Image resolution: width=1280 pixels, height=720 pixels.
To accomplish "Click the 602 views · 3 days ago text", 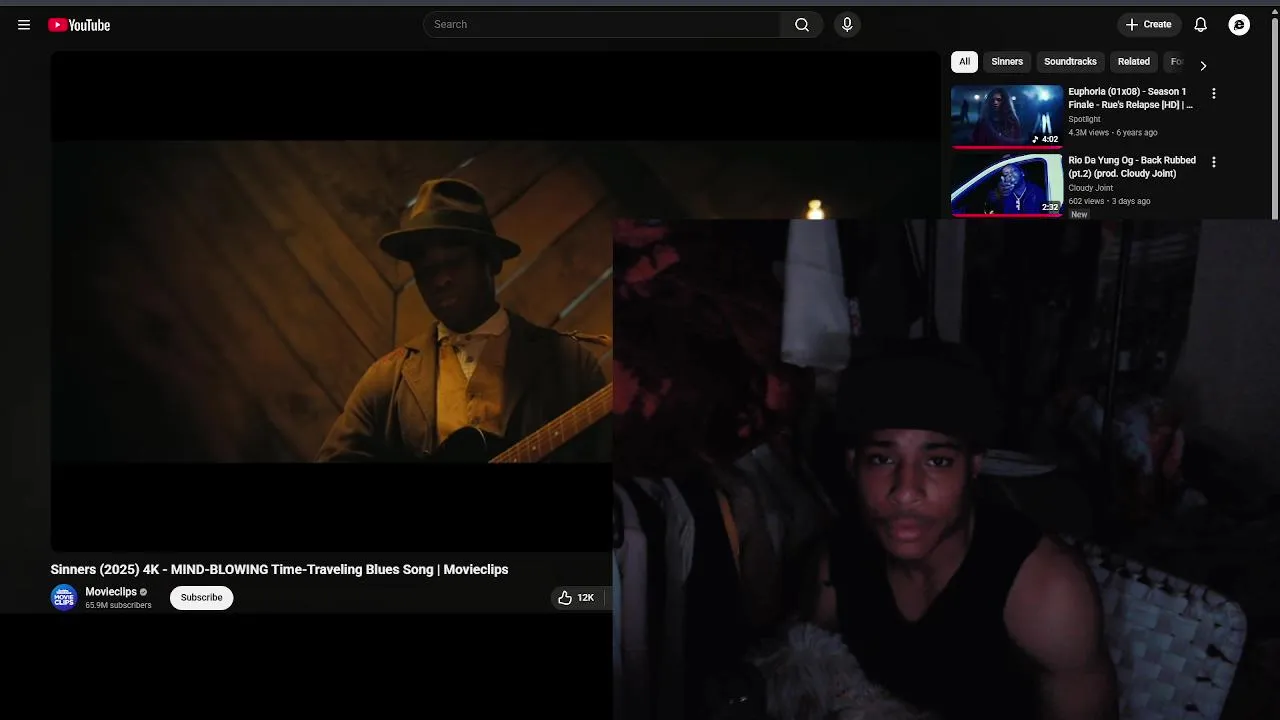I will [x=1109, y=200].
